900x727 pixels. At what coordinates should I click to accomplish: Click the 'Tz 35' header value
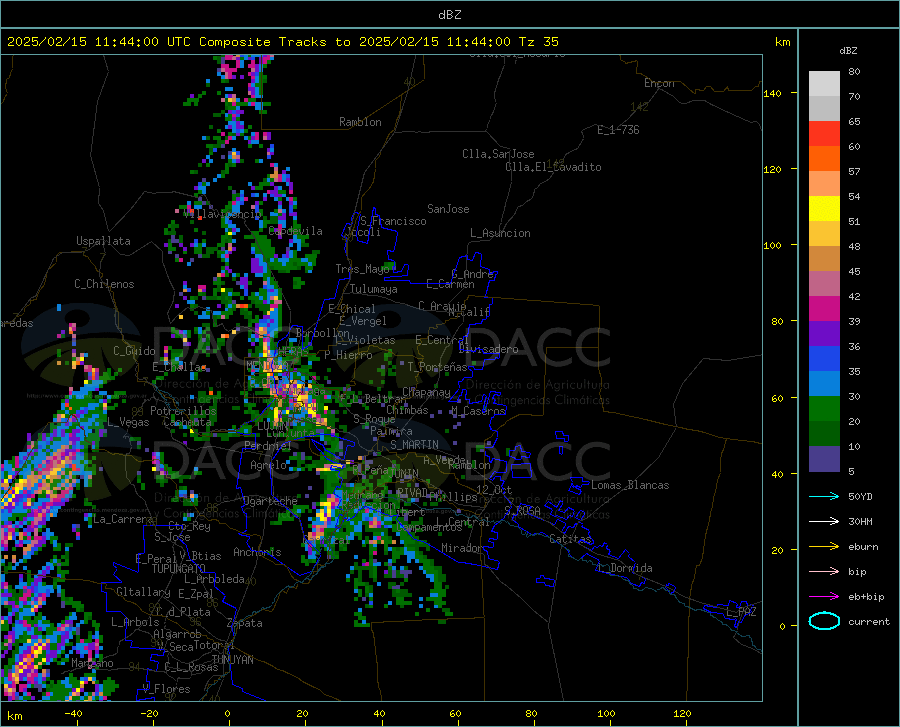pos(538,42)
